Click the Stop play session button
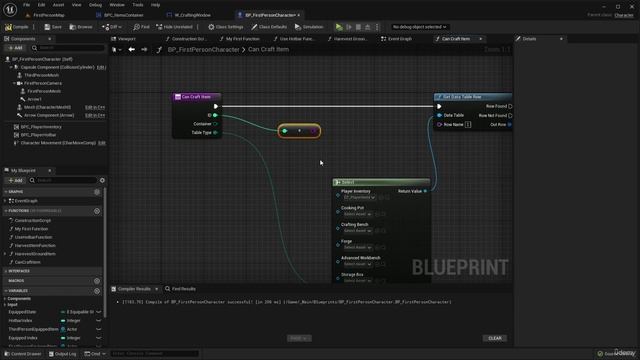This screenshot has height=360, width=640. point(358,27)
